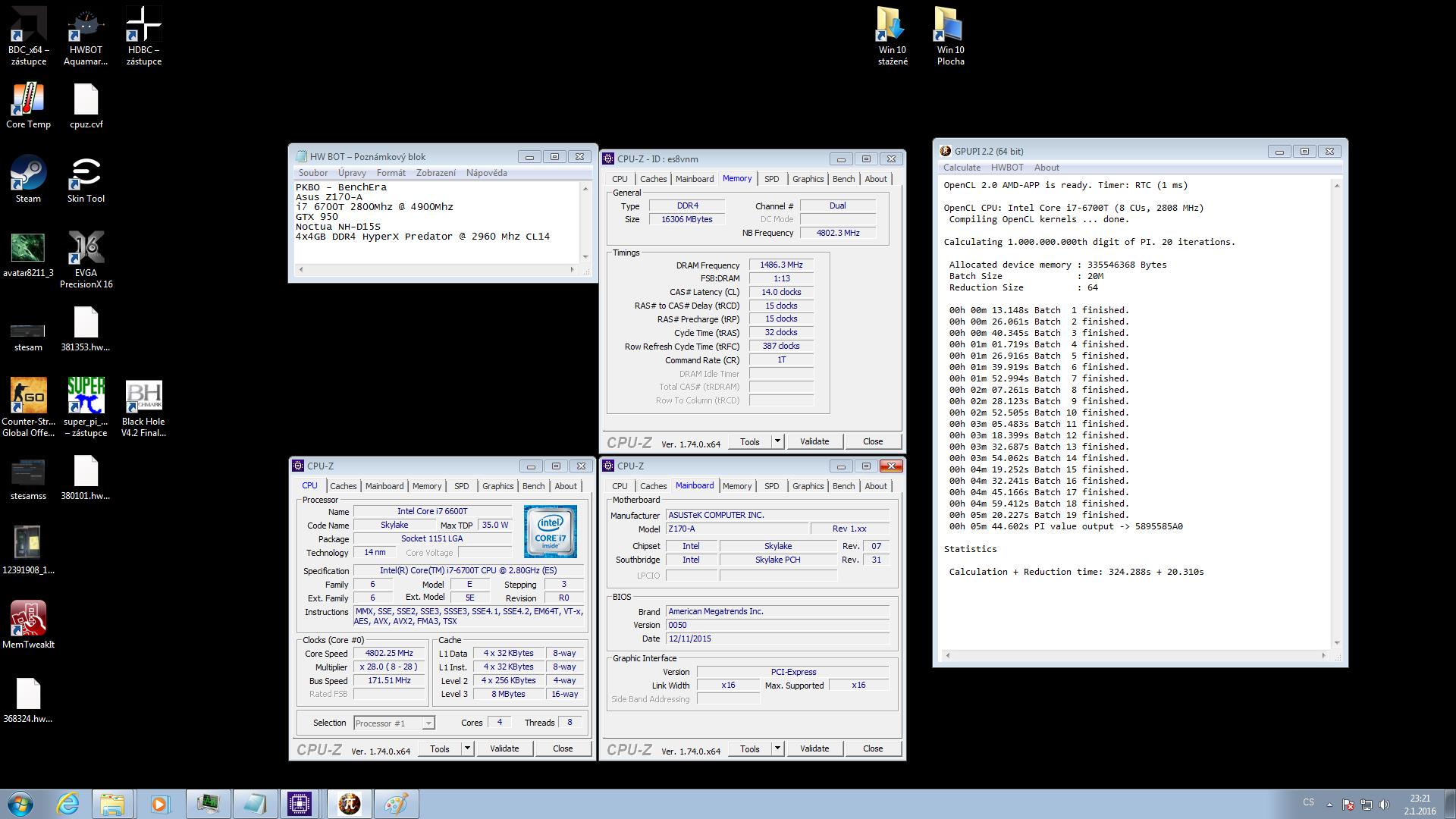Switch to CPU-Z via the taskbar icon
This screenshot has height=819, width=1456.
pos(300,804)
